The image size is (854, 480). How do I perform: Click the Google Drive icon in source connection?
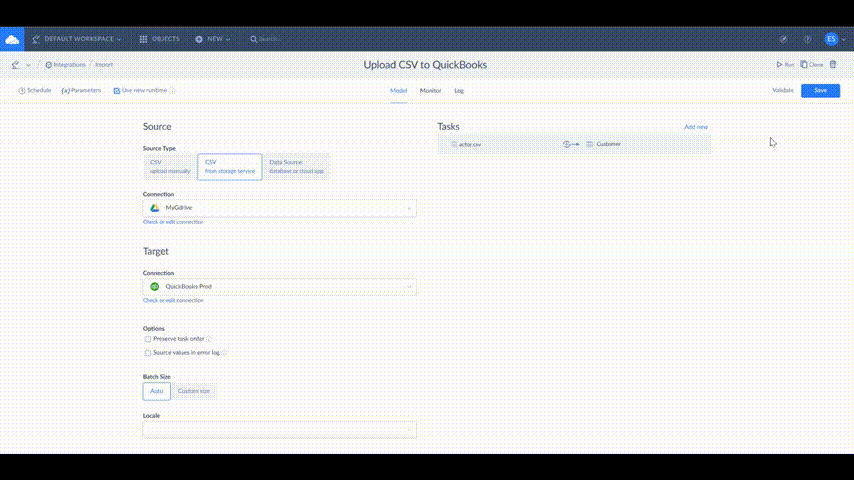(155, 208)
